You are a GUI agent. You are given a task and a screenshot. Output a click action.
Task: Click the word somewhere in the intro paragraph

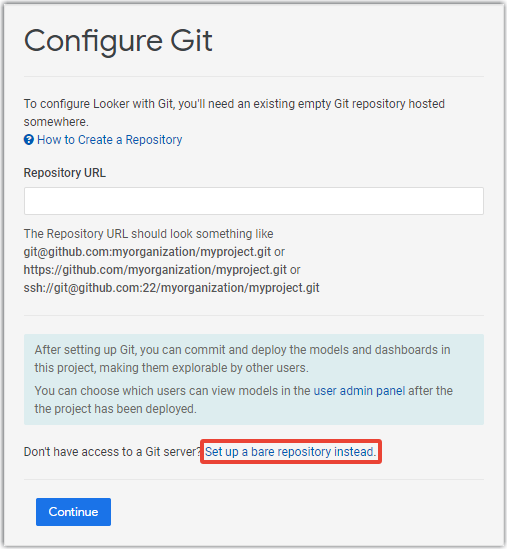(x=56, y=122)
